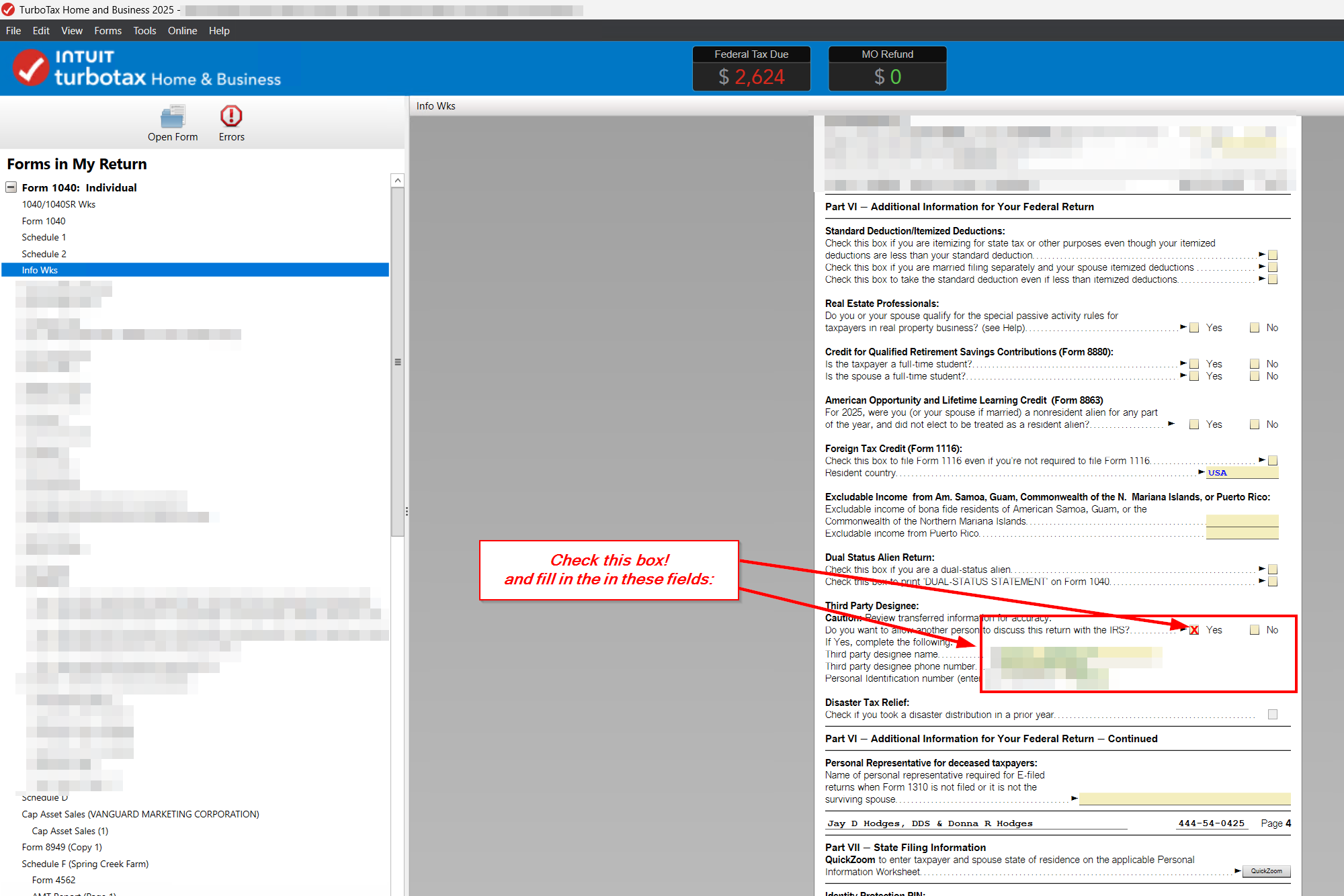The width and height of the screenshot is (1344, 896).
Task: Click the pane splitter handle
Action: point(407,511)
